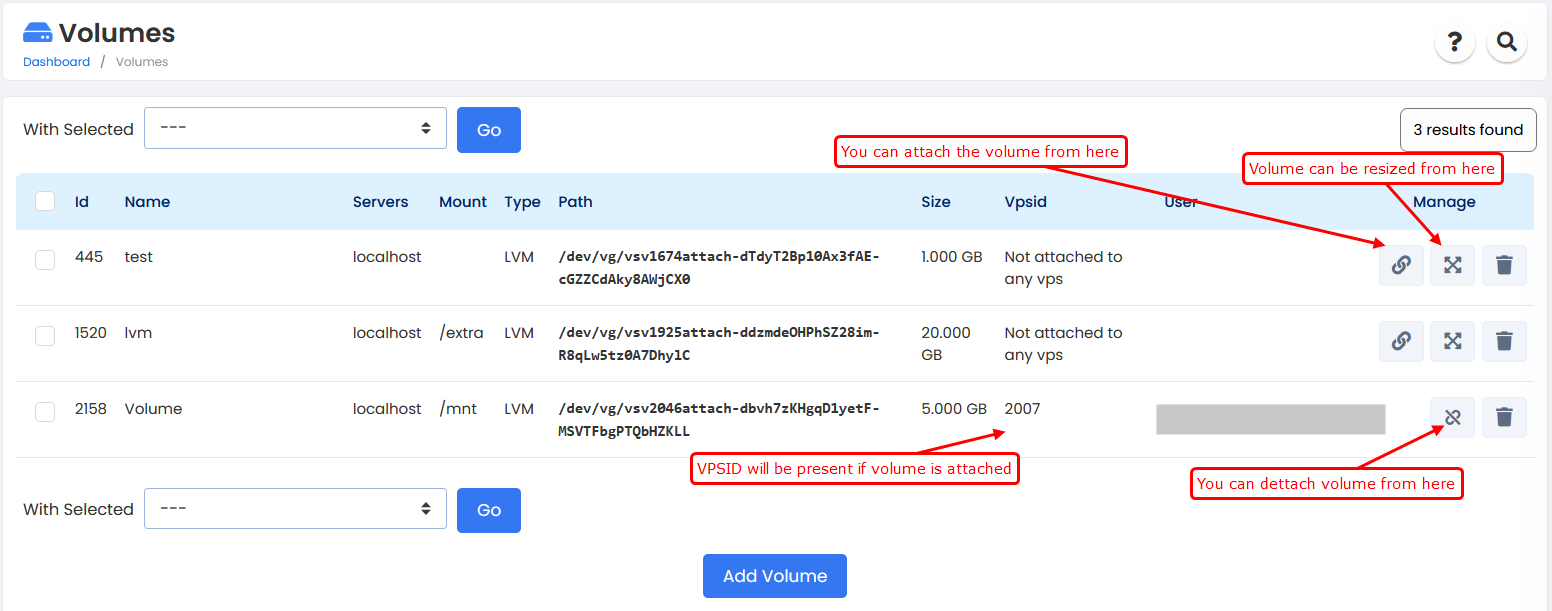Go to Dashboard via breadcrumb link

pos(57,62)
